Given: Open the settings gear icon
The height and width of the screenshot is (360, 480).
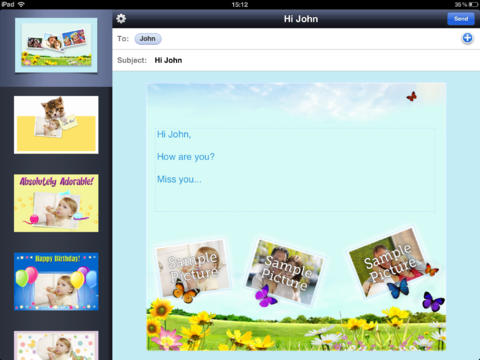Looking at the screenshot, I should click(121, 19).
